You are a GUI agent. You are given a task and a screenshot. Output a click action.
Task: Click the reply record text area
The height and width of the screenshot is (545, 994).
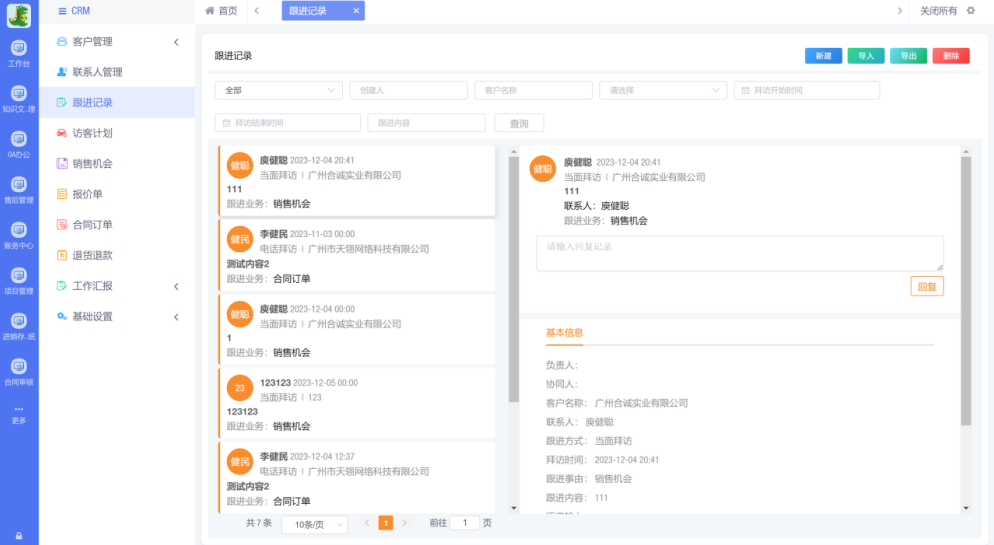click(x=739, y=253)
